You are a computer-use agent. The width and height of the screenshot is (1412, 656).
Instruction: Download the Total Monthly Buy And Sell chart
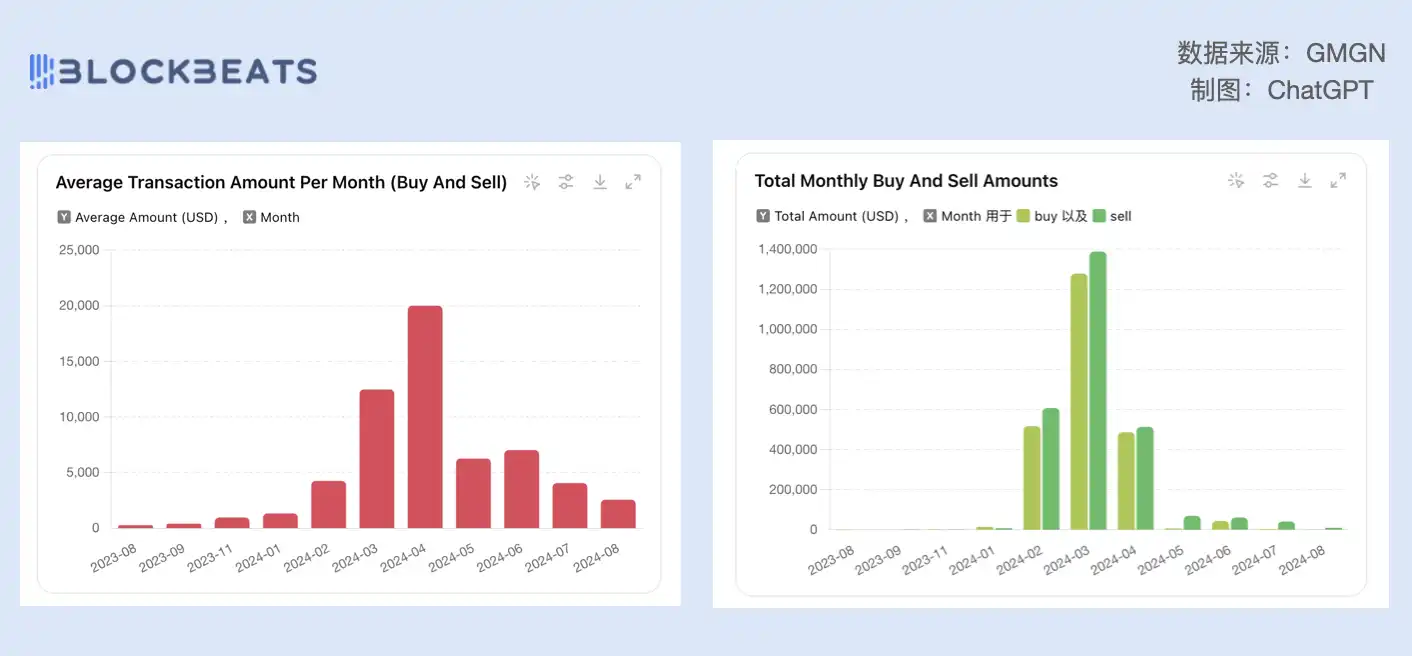click(x=1304, y=180)
